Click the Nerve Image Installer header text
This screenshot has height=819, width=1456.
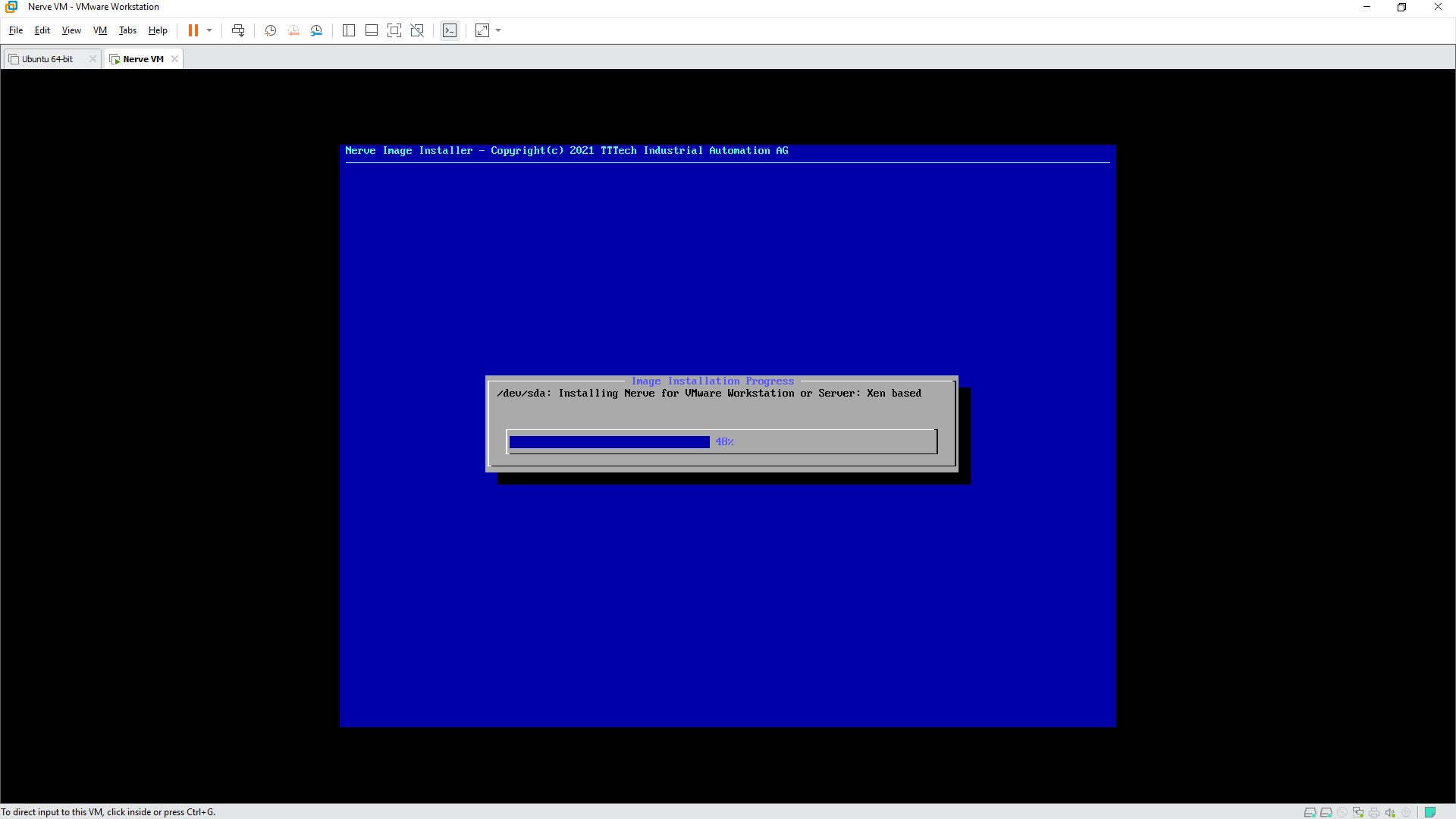566,151
